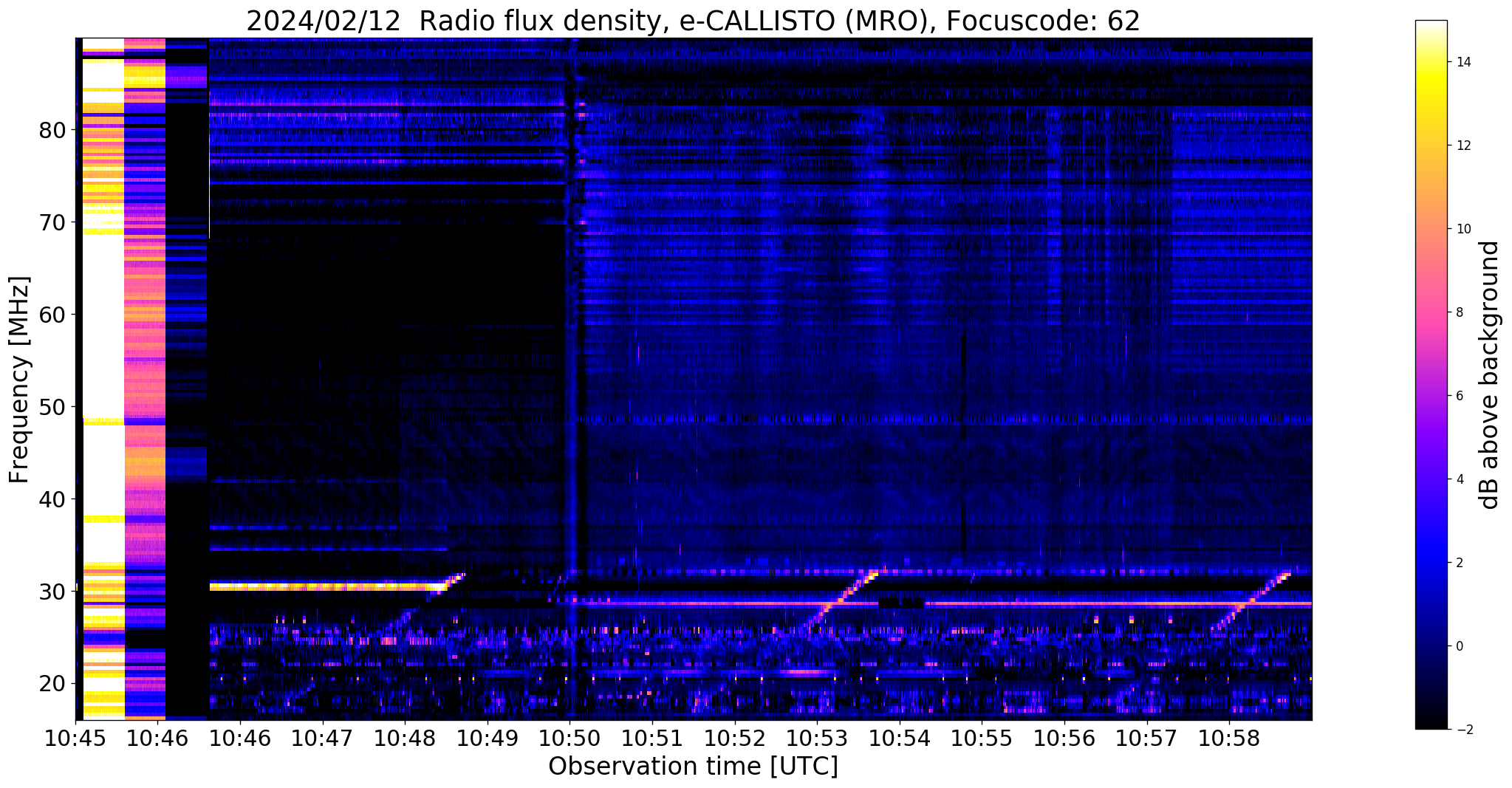Click the plot title mentioning e-CALLISTO (MRO)

pos(693,21)
